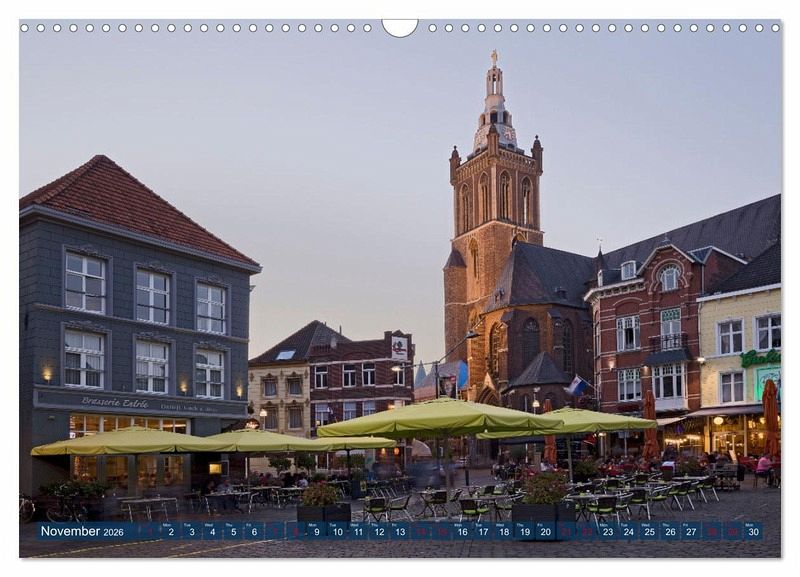Click the November 2026 month label
This screenshot has width=800, height=577.
click(82, 531)
